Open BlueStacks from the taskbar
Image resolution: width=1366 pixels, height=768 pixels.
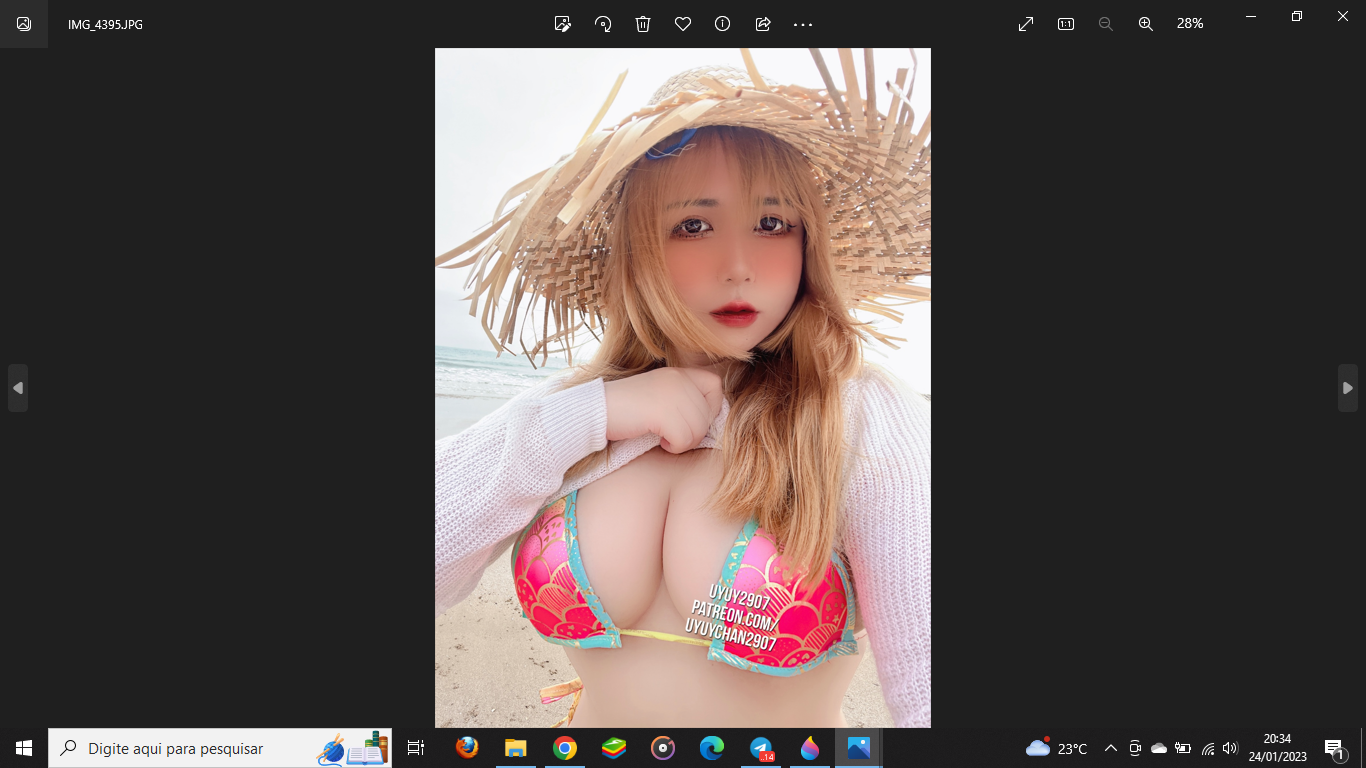(x=614, y=748)
